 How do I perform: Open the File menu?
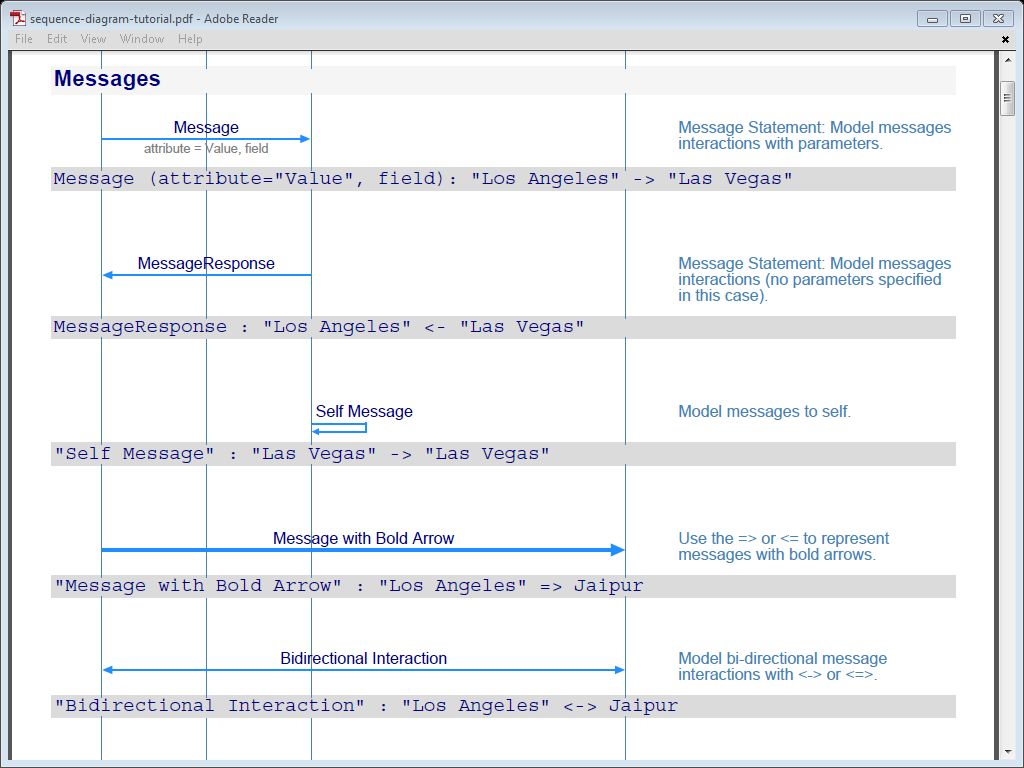[23, 39]
